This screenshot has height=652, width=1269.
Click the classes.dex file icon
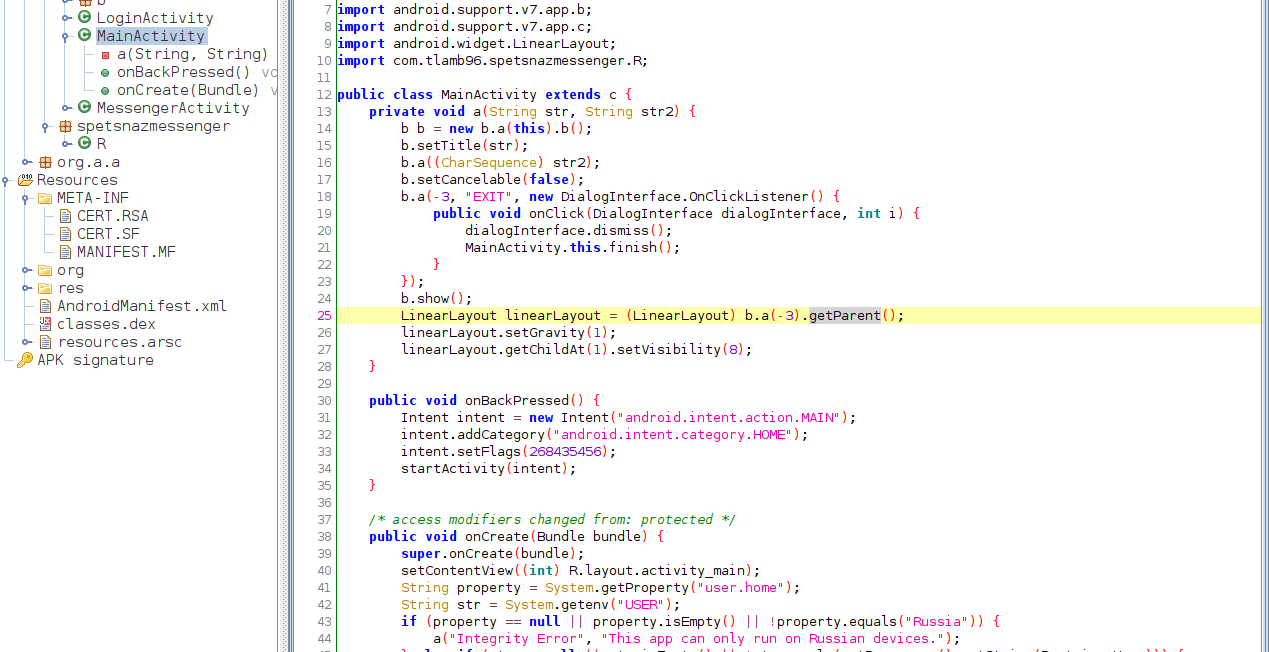coord(45,324)
